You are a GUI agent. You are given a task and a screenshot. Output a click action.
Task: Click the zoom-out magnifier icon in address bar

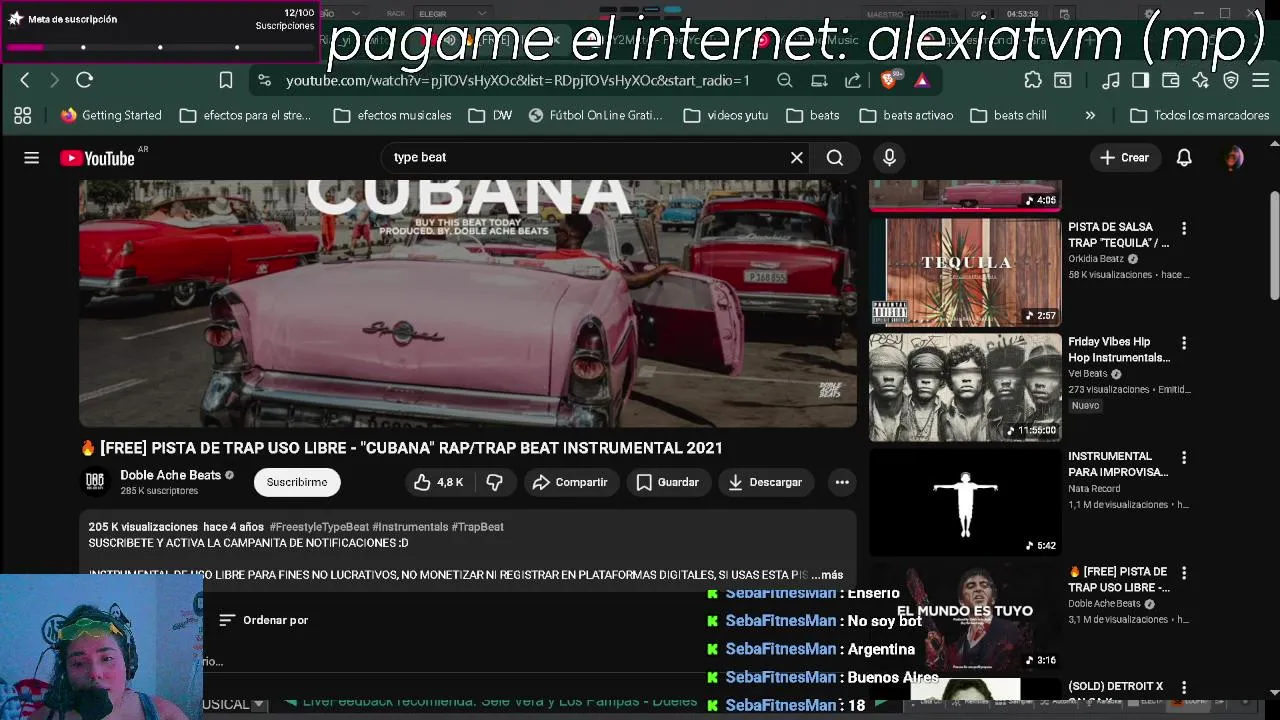pyautogui.click(x=785, y=80)
